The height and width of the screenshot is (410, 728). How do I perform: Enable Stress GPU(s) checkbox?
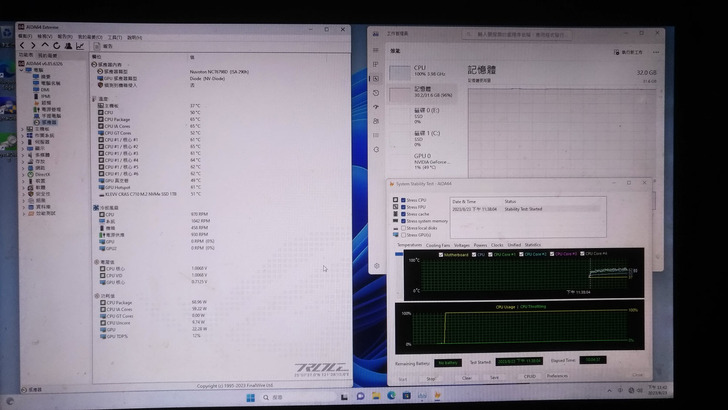[x=403, y=235]
